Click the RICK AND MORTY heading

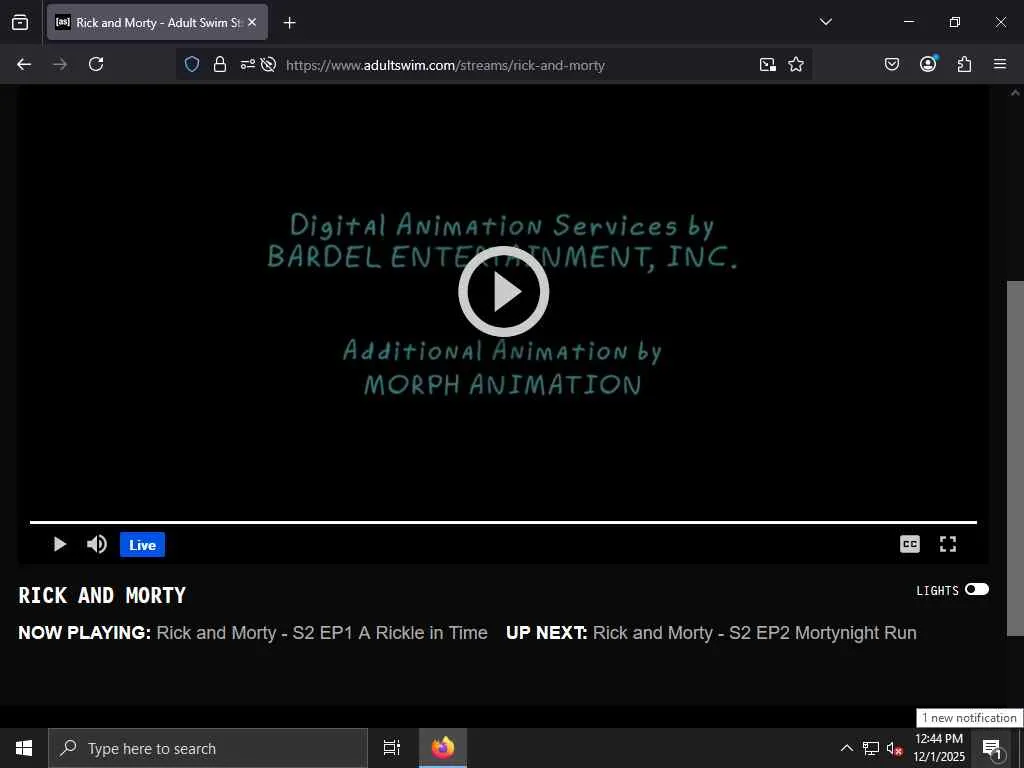pos(102,595)
